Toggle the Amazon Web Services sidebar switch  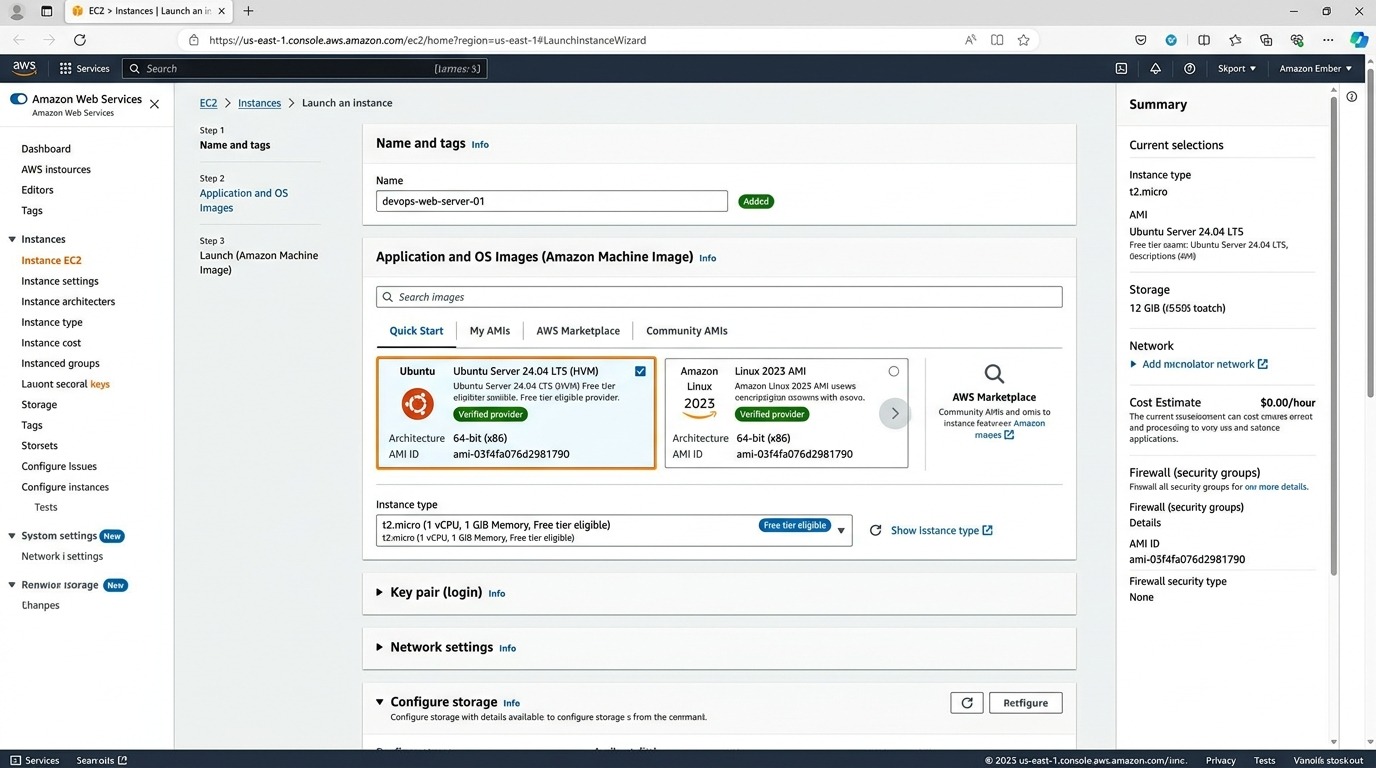(x=18, y=99)
